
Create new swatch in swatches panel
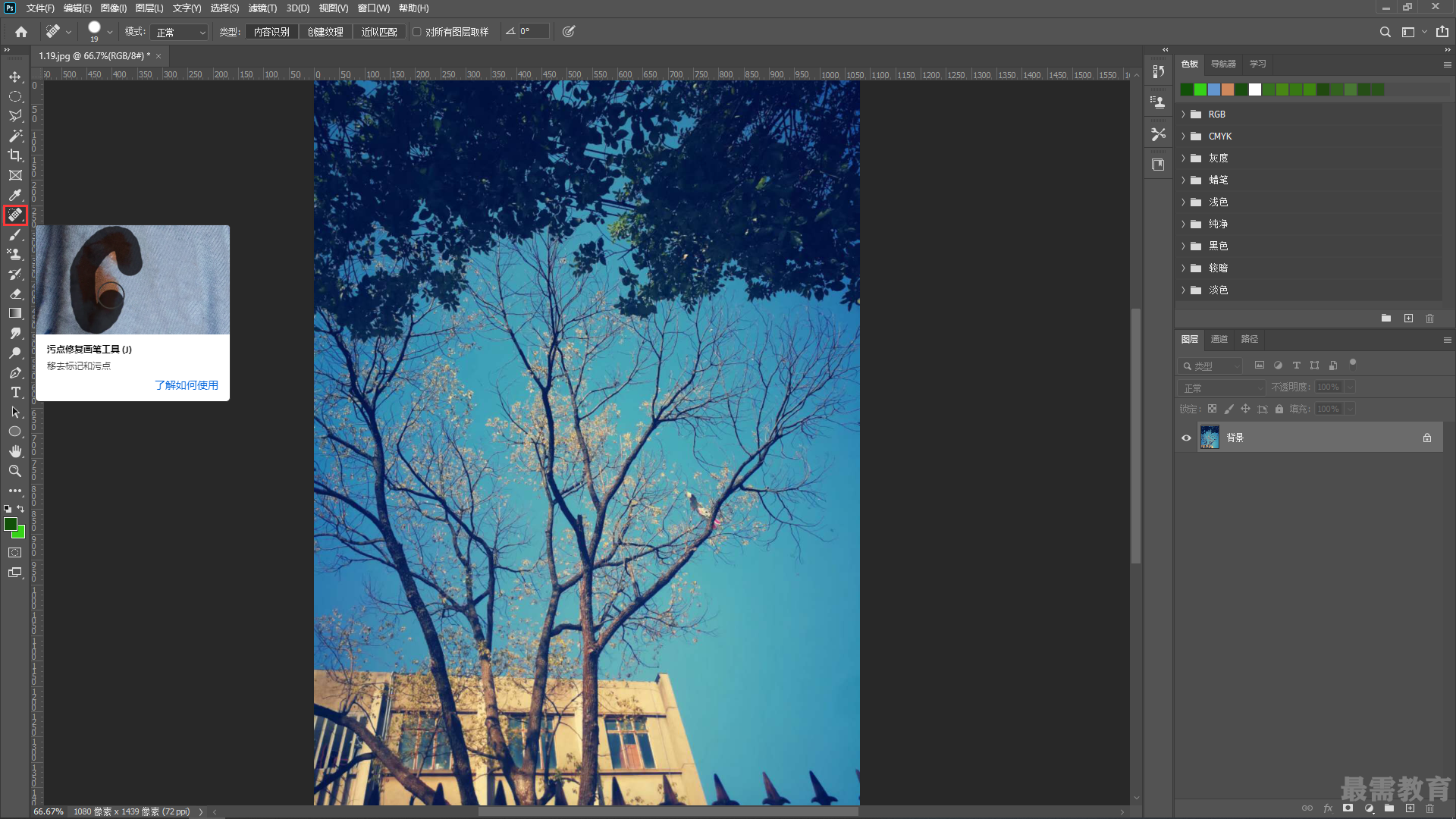pos(1408,318)
